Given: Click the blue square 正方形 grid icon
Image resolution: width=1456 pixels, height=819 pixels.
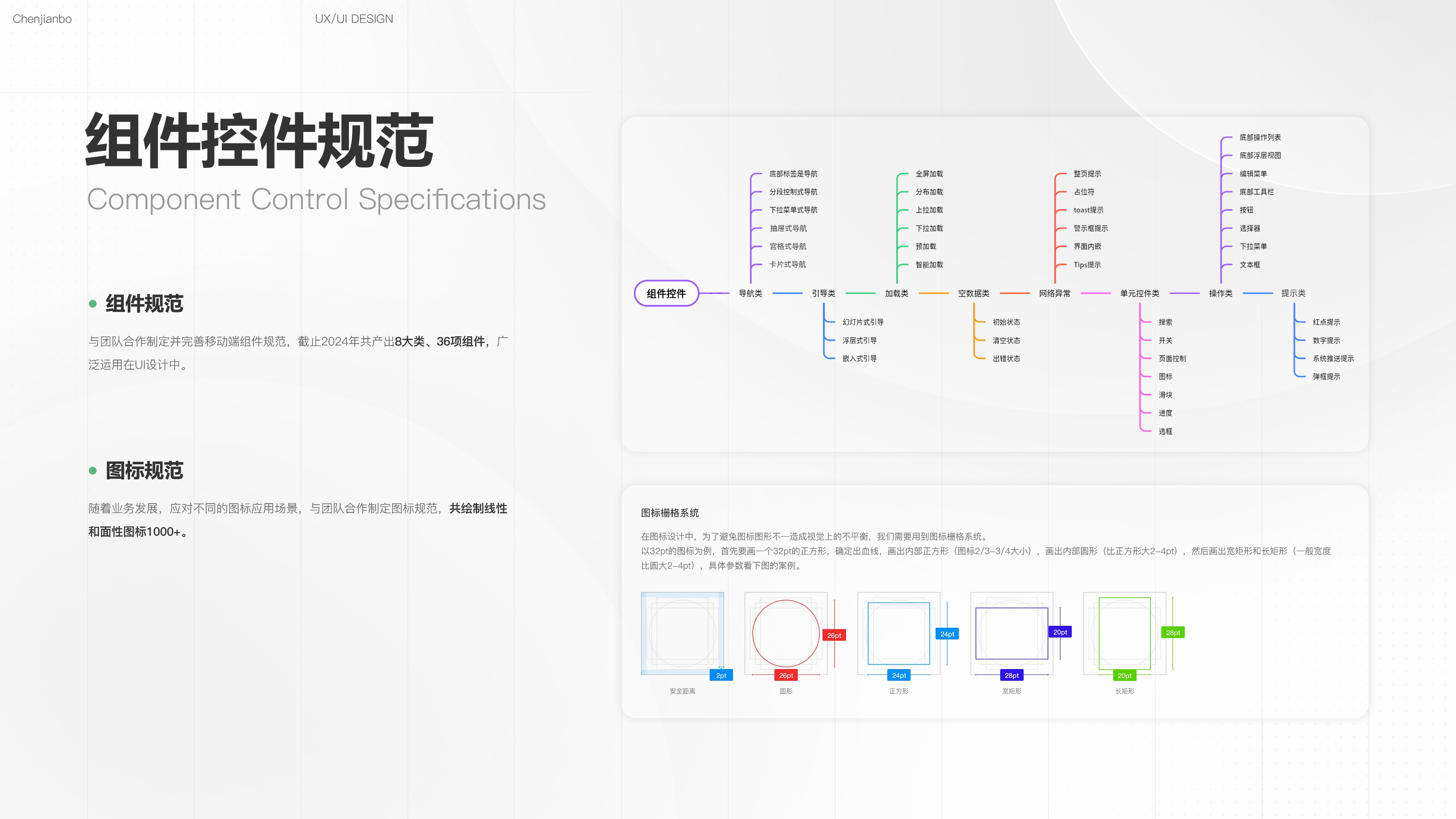Looking at the screenshot, I should click(x=898, y=633).
